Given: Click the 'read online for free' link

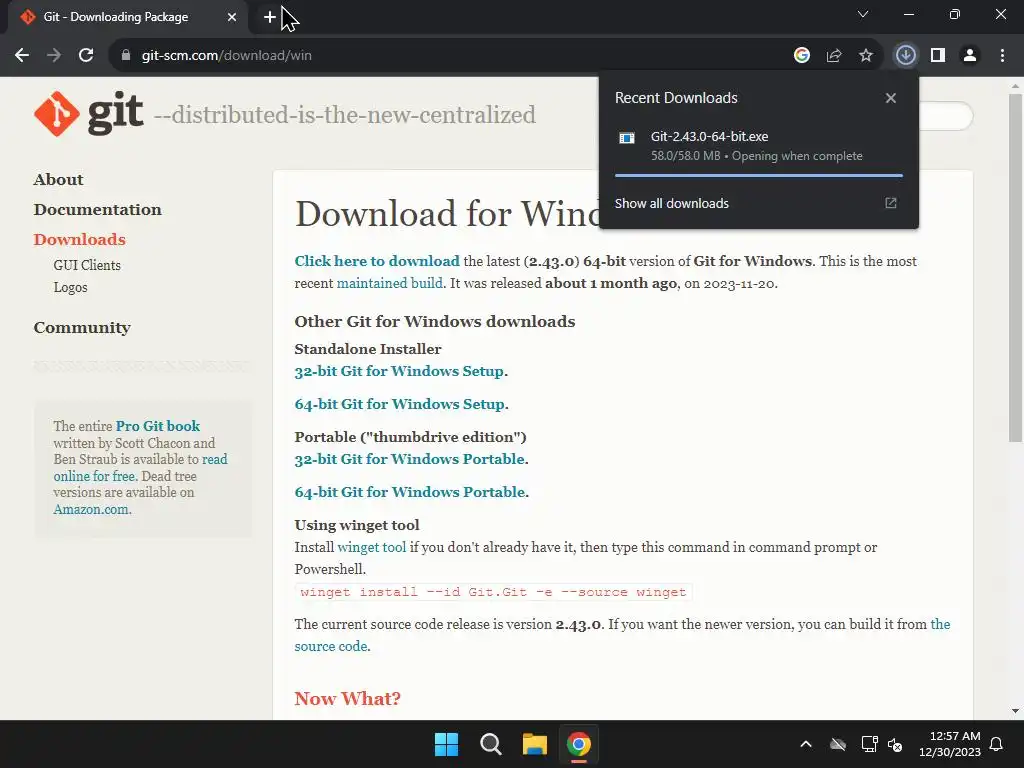Looking at the screenshot, I should pyautogui.click(x=140, y=468).
